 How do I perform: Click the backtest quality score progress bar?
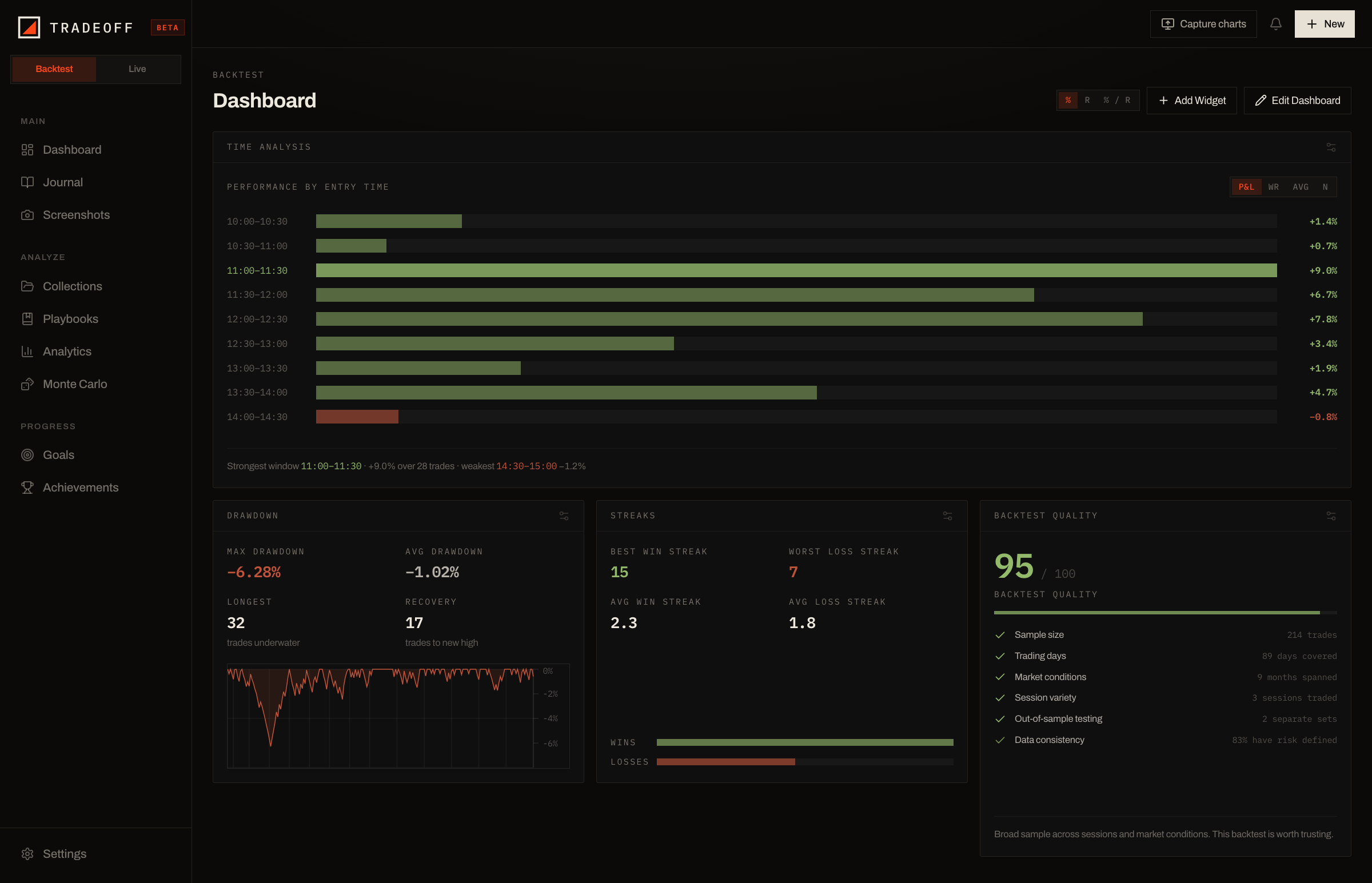tap(1165, 613)
